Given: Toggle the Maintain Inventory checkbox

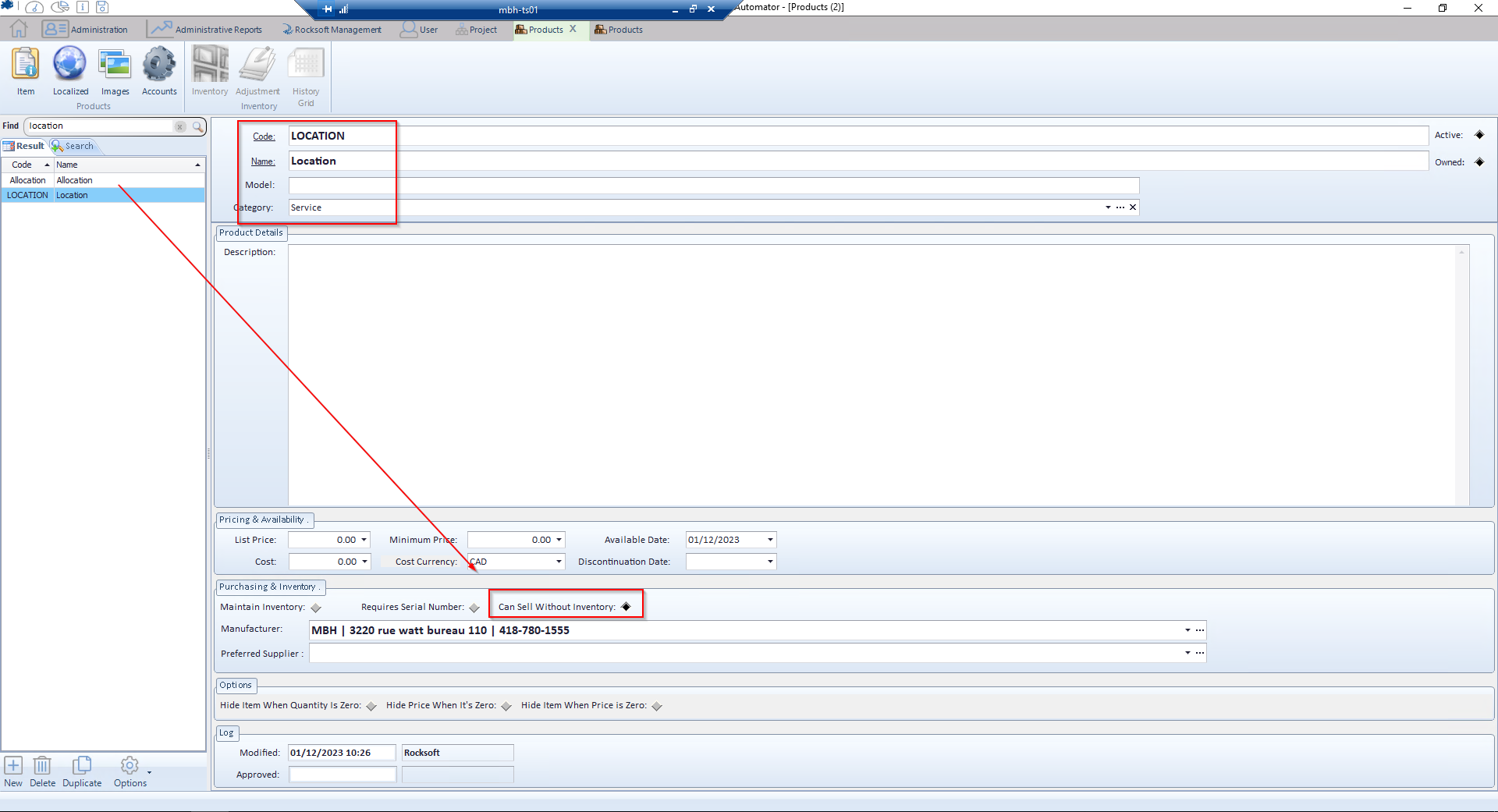Looking at the screenshot, I should coord(316,608).
